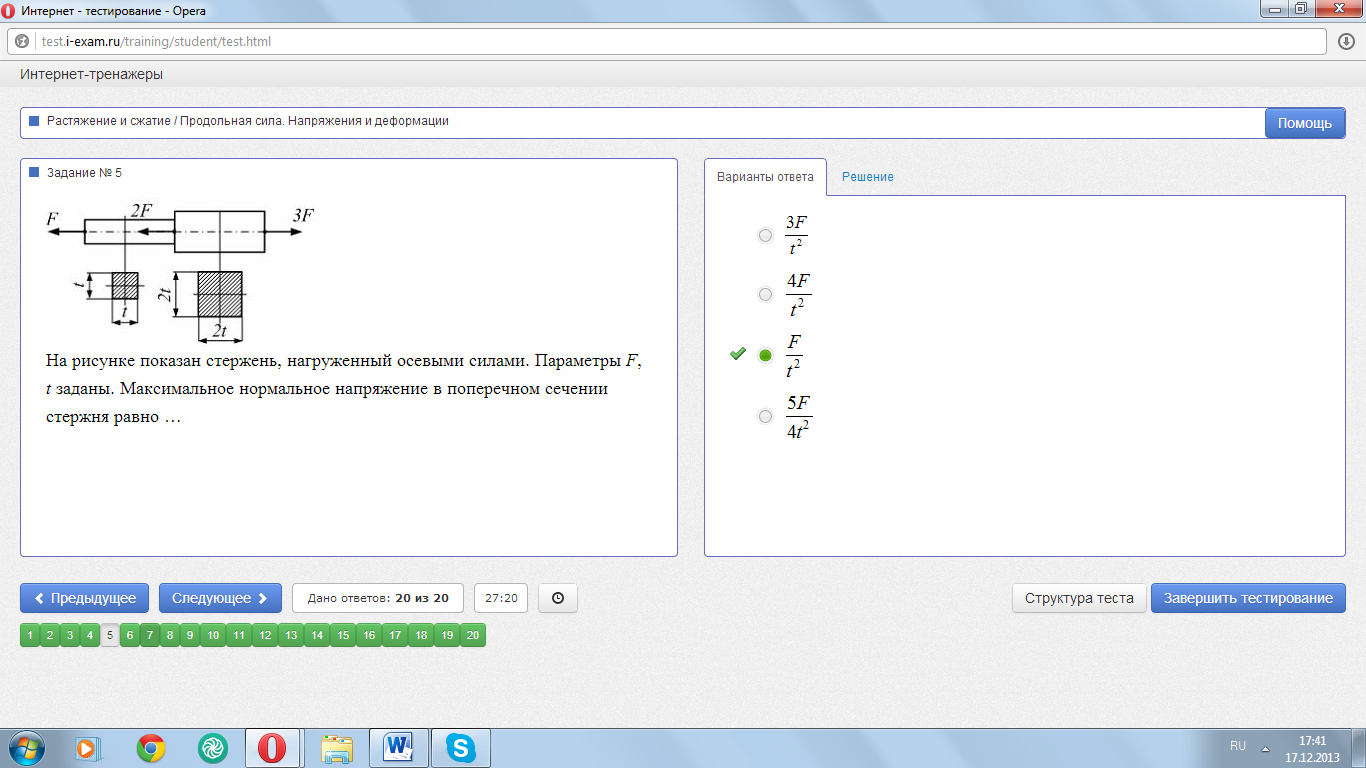Open the downloads arrow icon

pos(1346,42)
